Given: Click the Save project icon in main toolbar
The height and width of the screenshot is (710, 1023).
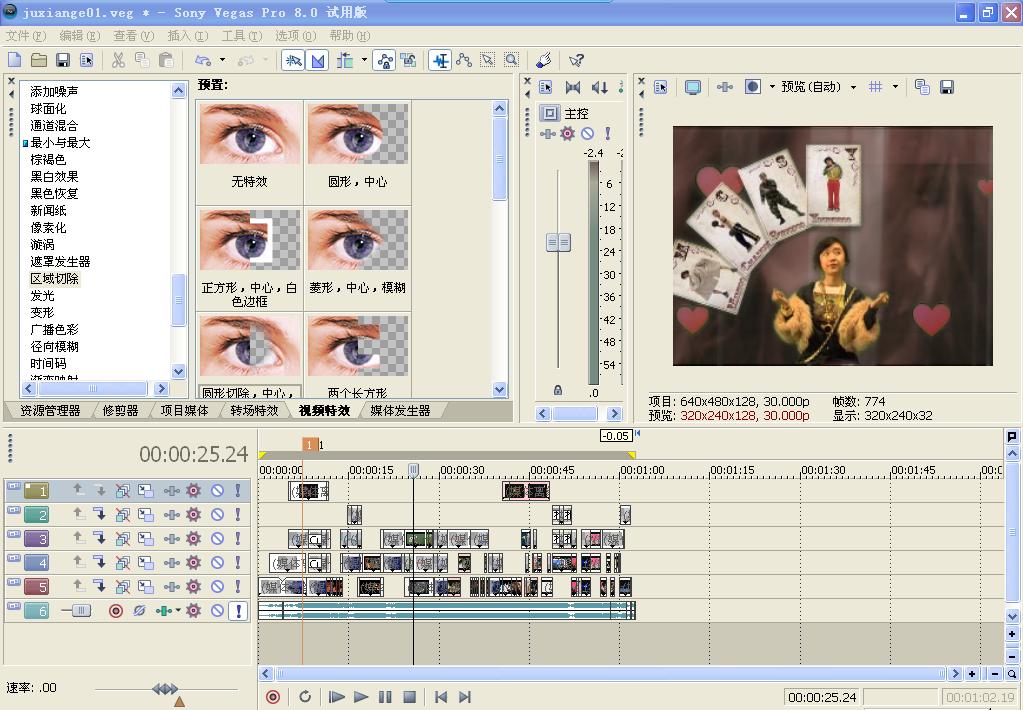Looking at the screenshot, I should [x=62, y=61].
